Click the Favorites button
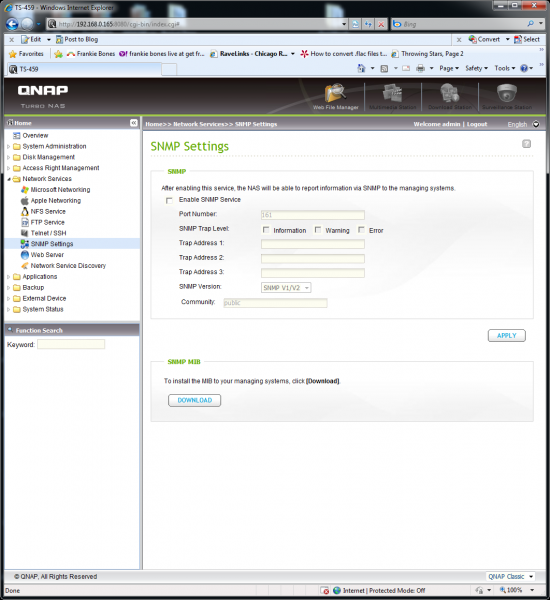Screen dimensions: 550x600 click(26, 54)
